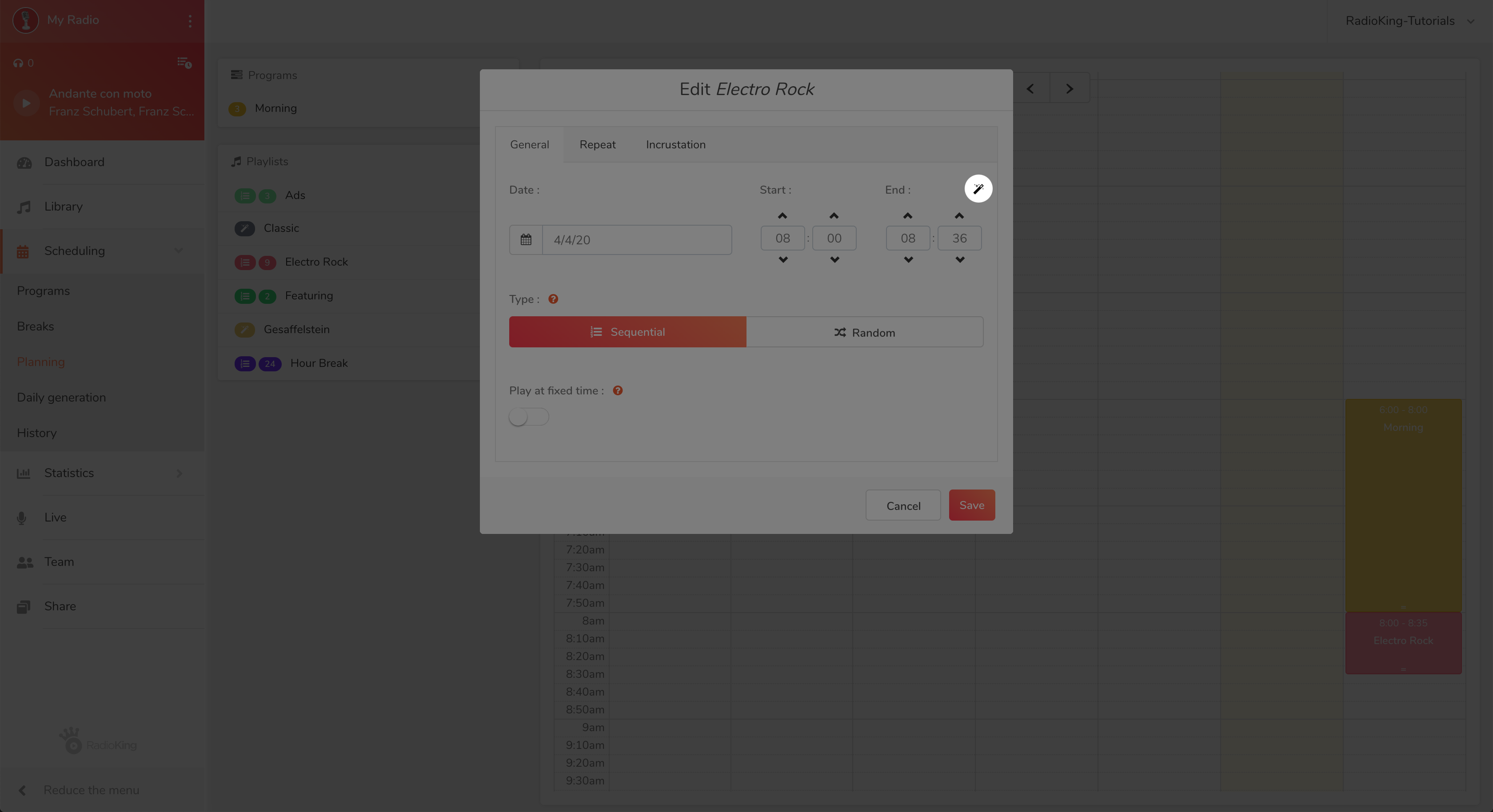The image size is (1493, 812).
Task: Select Random playback type
Action: [864, 332]
